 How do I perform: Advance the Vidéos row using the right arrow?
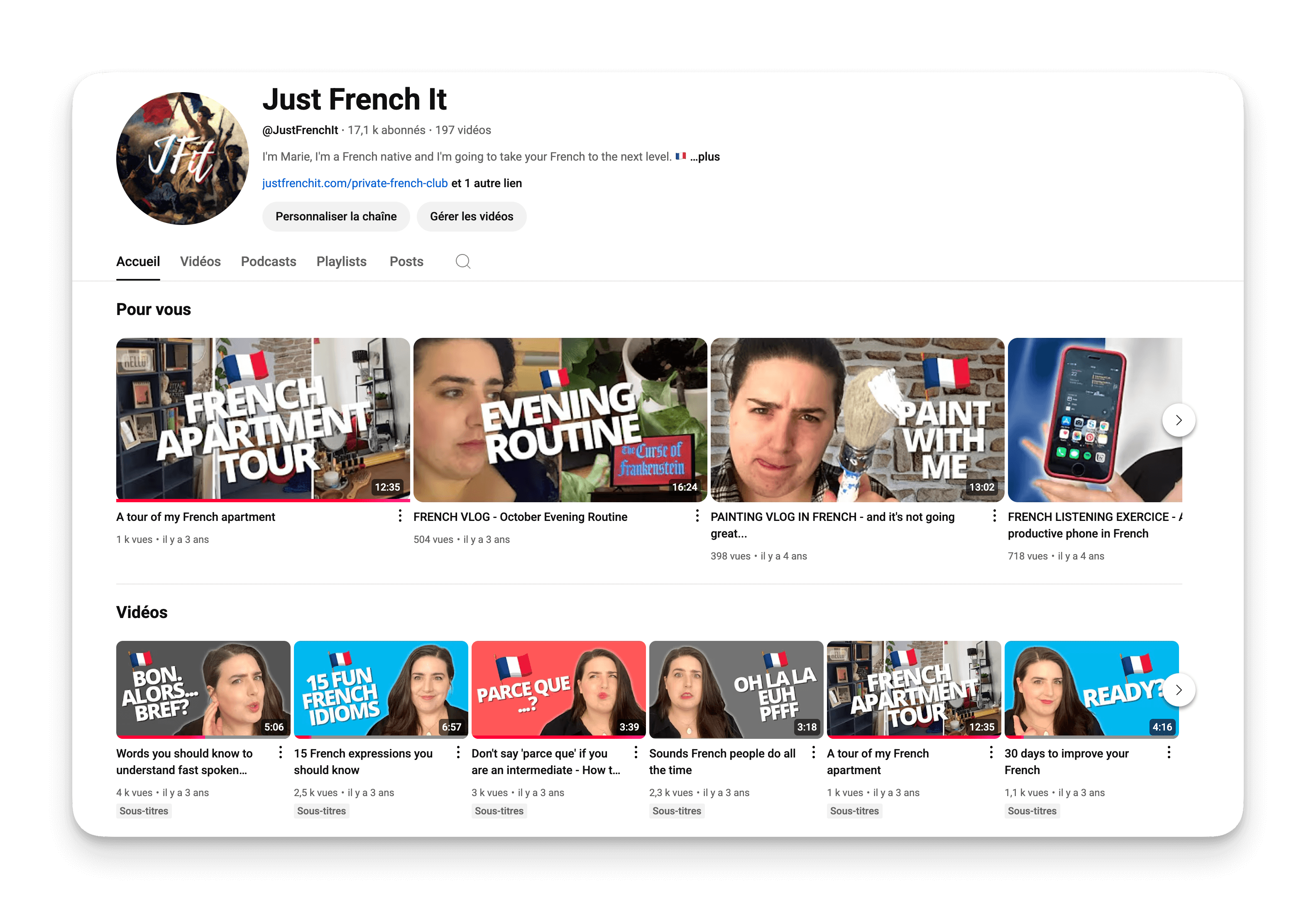coord(1179,690)
